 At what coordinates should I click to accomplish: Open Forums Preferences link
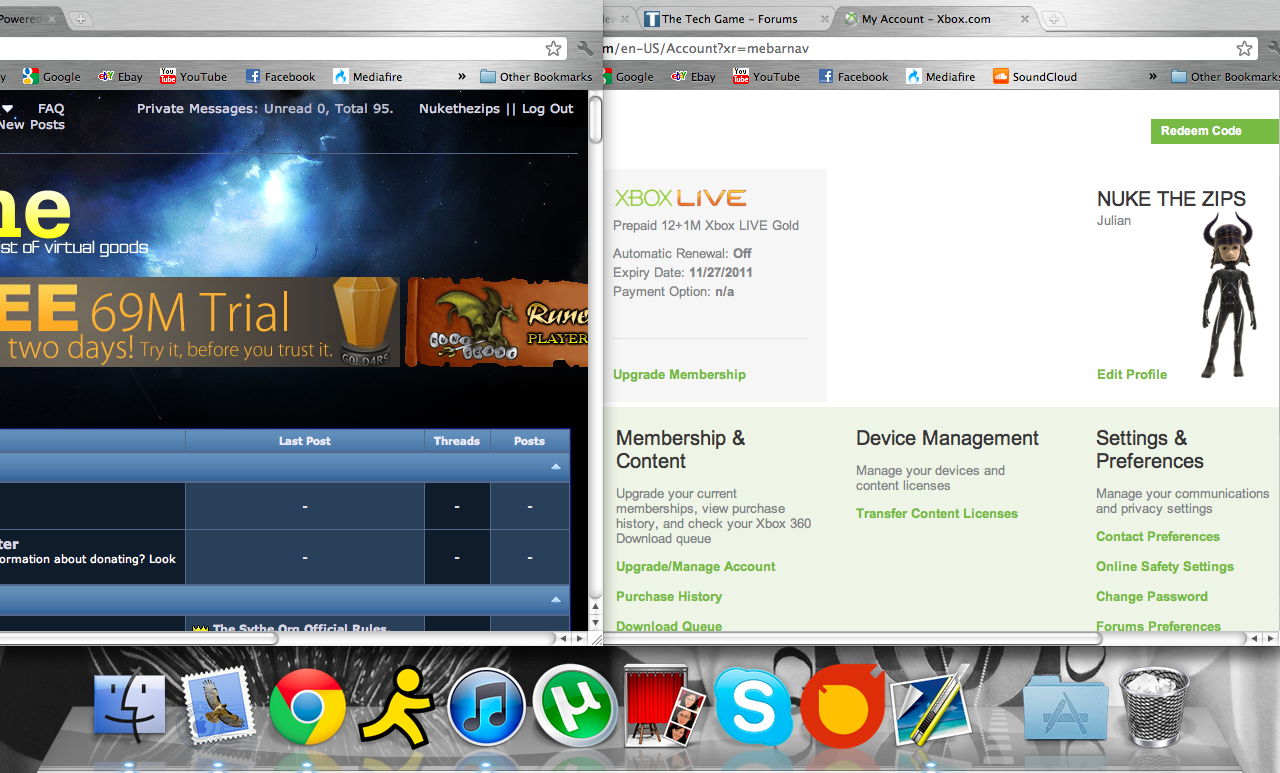(x=1158, y=625)
